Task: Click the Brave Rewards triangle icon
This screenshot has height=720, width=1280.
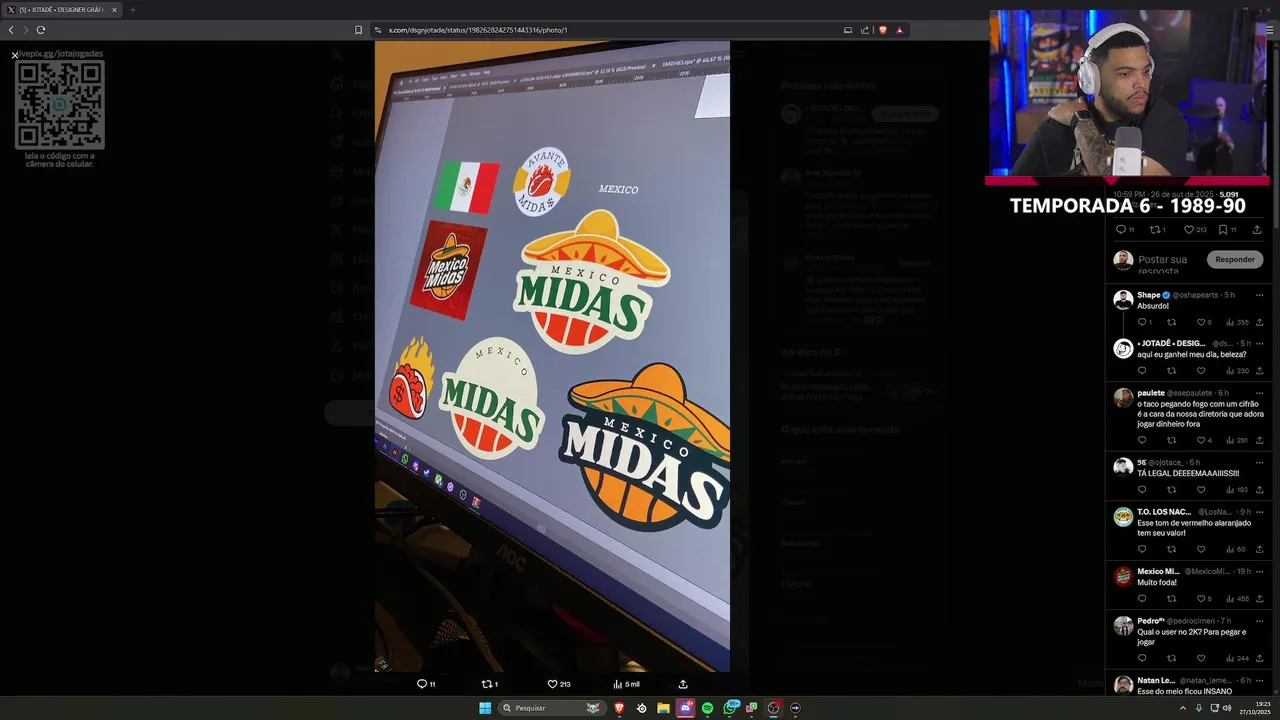Action: (x=899, y=30)
